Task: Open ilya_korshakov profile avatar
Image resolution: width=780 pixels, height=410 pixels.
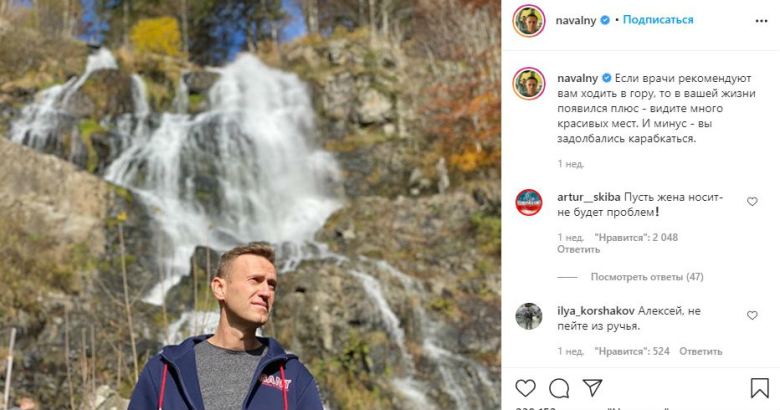Action: coord(528,316)
